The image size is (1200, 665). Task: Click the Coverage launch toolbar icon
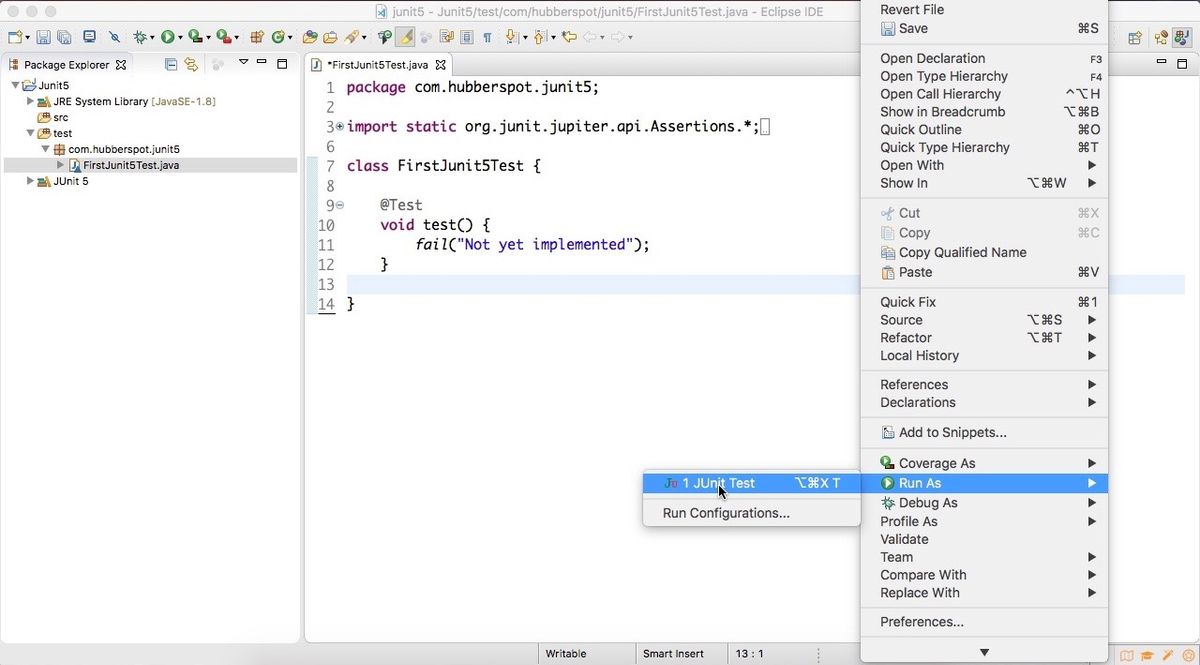[195, 37]
